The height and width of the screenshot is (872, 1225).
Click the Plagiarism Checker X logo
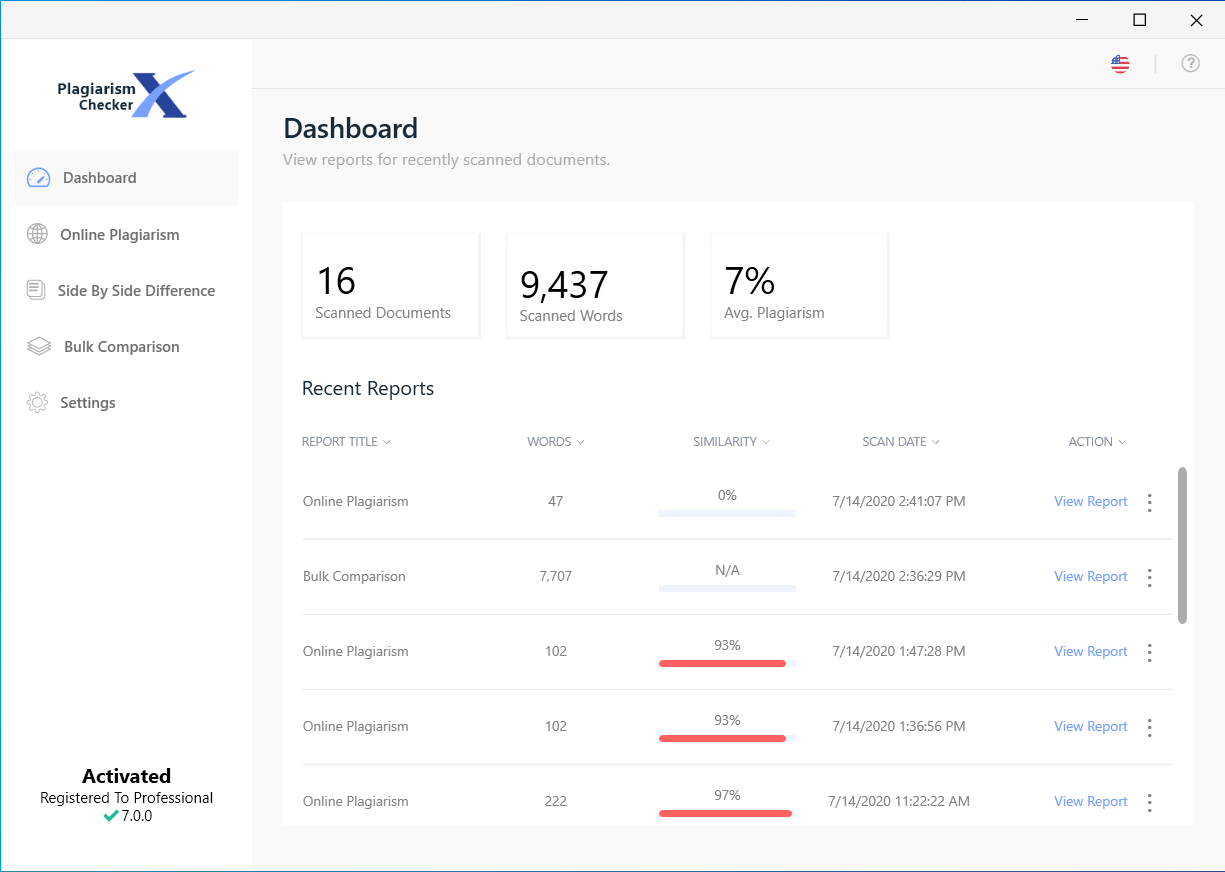(x=126, y=95)
